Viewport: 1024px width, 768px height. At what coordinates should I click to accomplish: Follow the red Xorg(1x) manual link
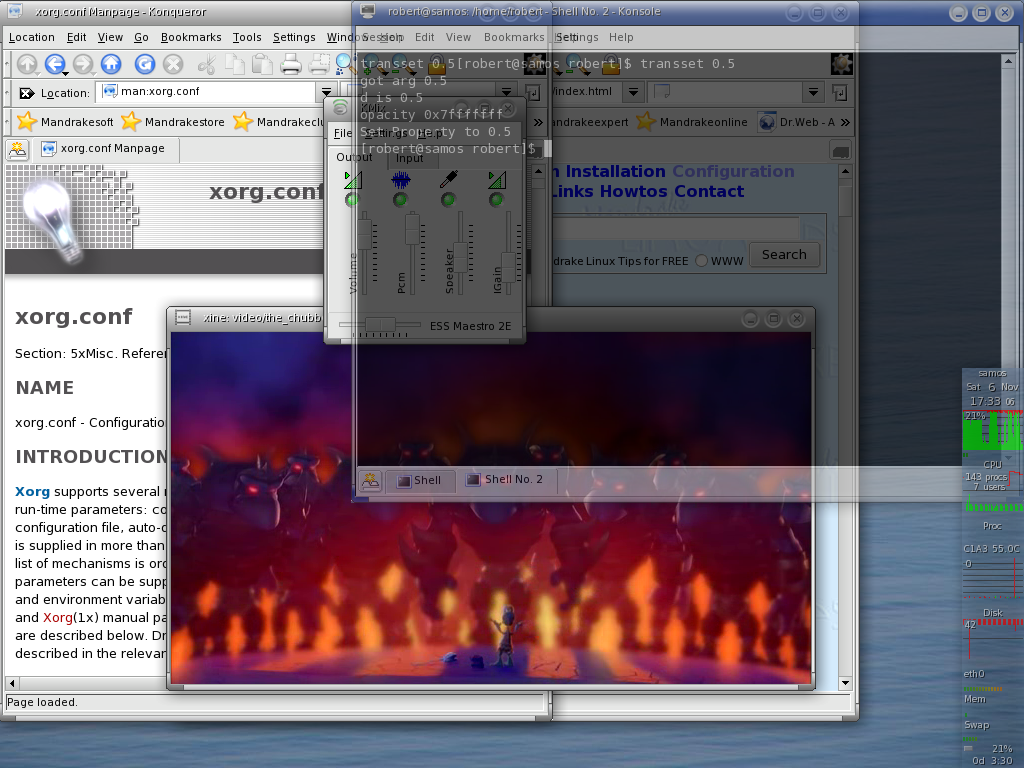[x=57, y=617]
